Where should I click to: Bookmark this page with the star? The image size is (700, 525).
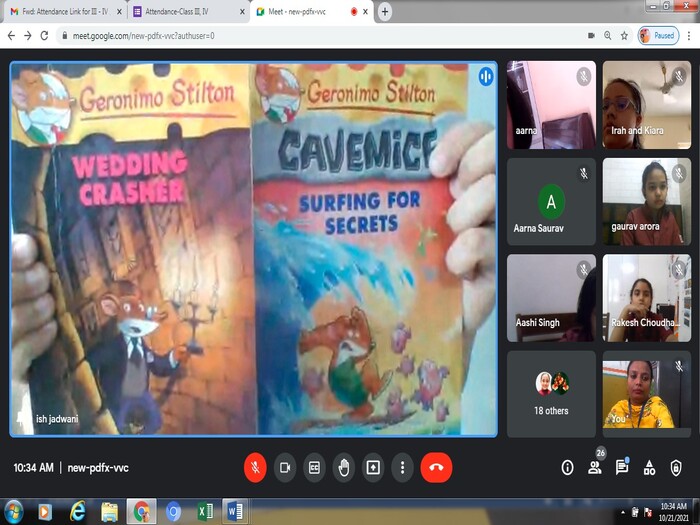624,35
